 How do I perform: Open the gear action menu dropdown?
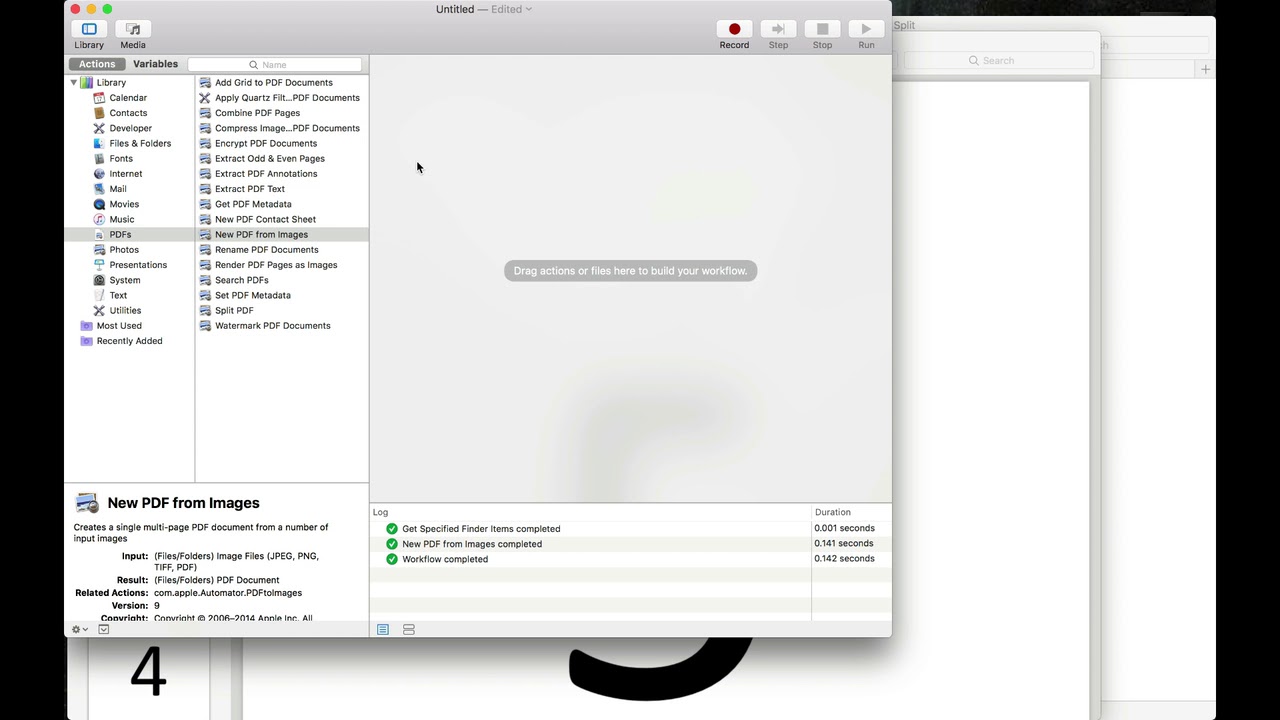point(79,630)
